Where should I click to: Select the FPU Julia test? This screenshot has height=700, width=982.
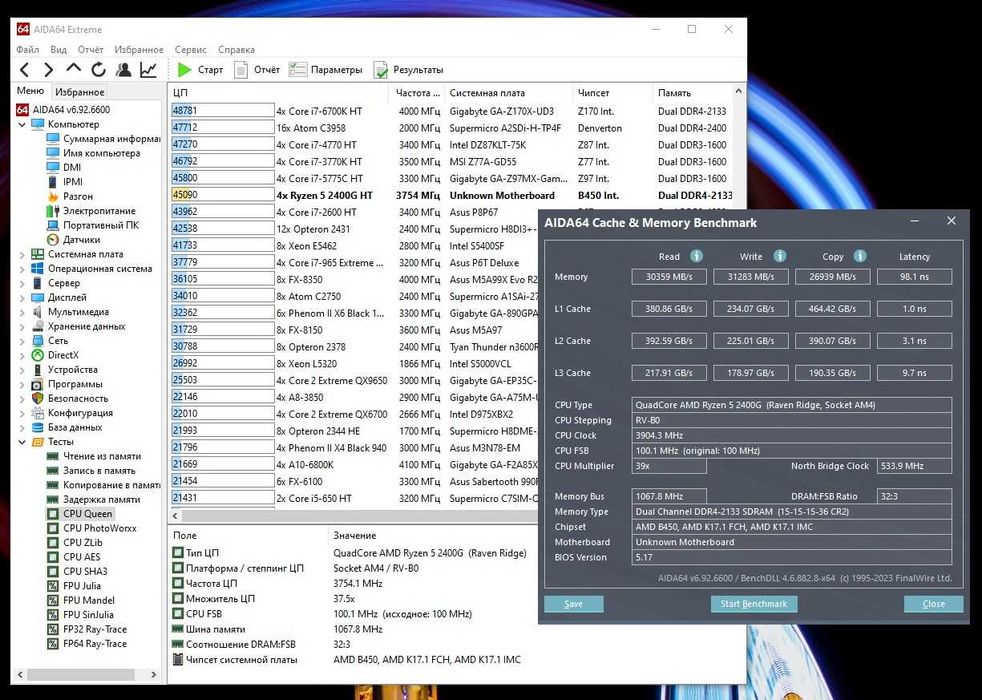[74, 585]
